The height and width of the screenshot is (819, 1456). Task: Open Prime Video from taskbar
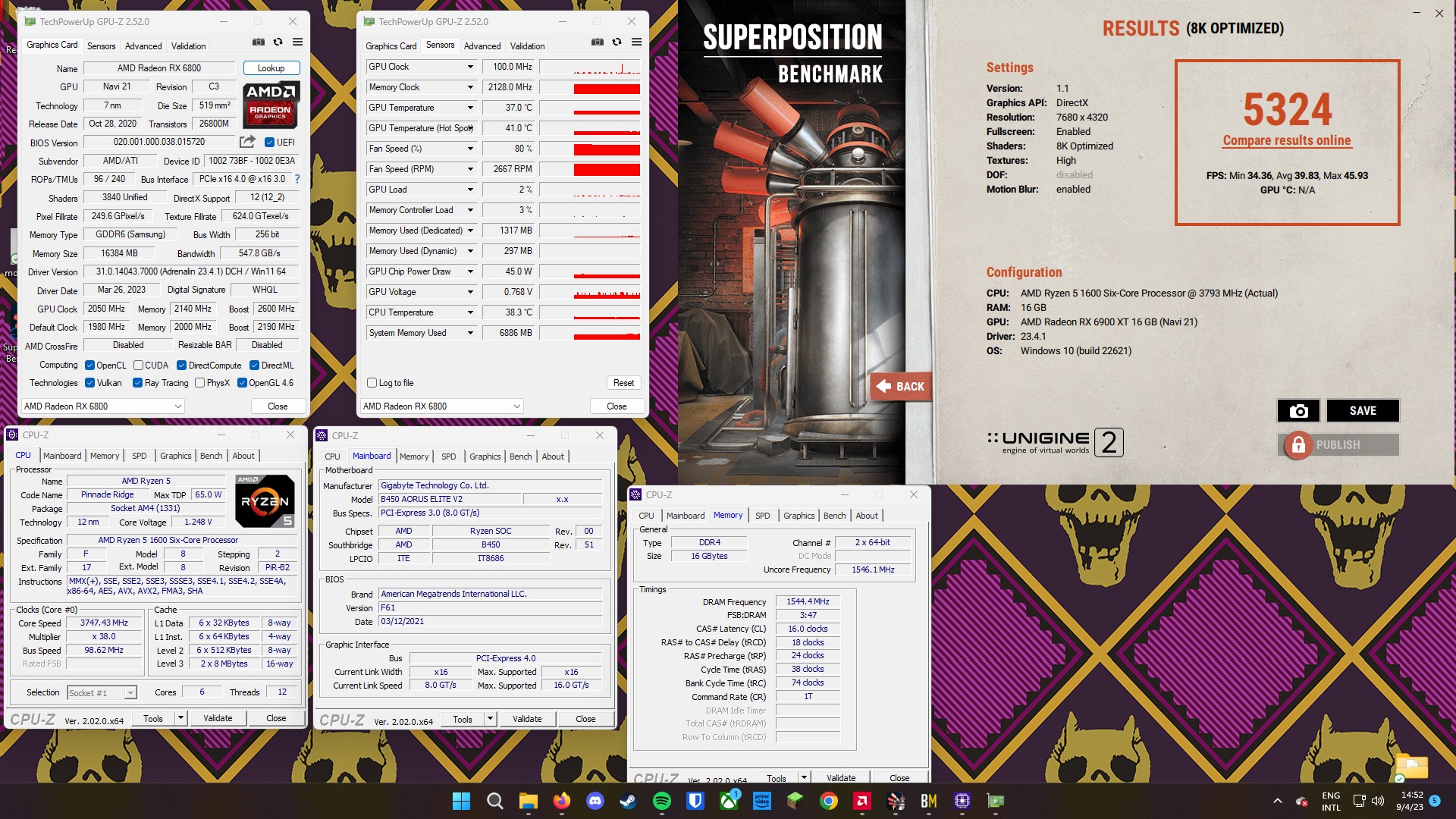coord(762,801)
